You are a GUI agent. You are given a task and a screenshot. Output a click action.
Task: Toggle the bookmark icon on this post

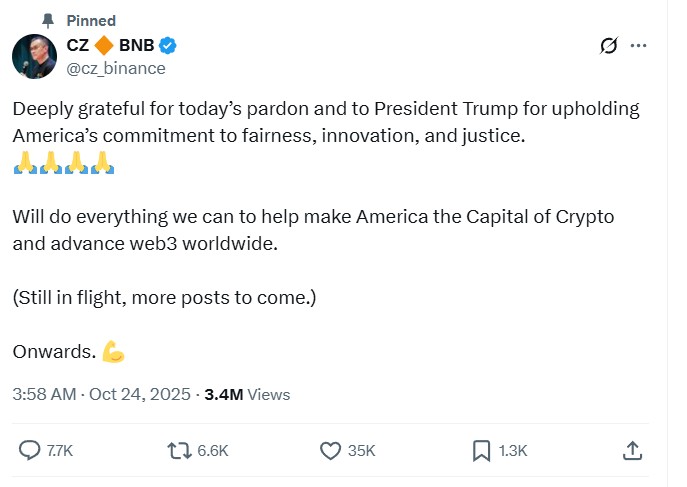(x=481, y=450)
